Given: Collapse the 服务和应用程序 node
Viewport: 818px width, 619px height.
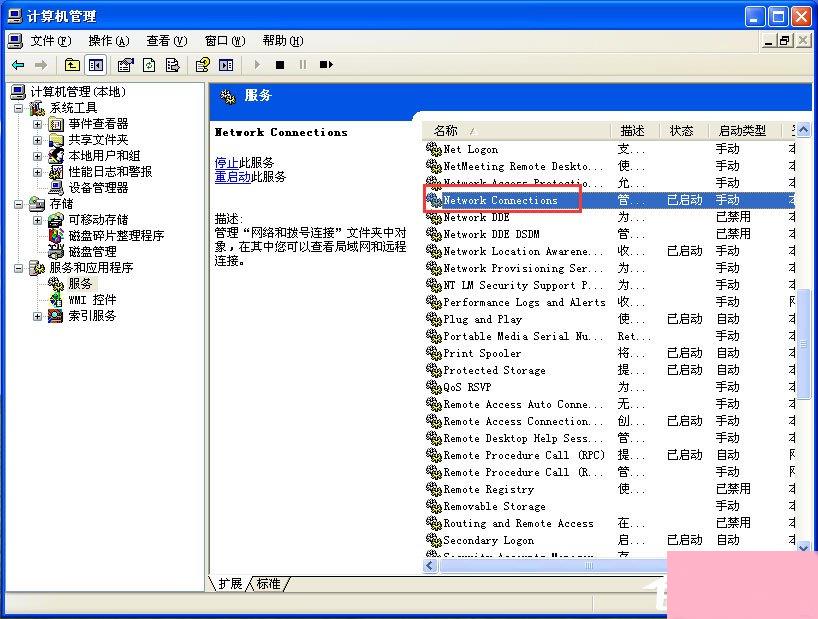Looking at the screenshot, I should [x=19, y=269].
